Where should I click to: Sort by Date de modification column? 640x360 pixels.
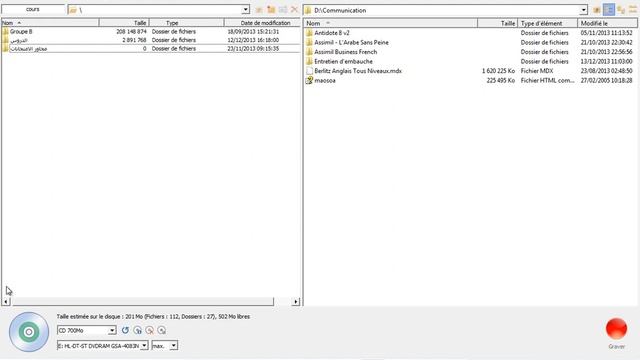coord(262,23)
